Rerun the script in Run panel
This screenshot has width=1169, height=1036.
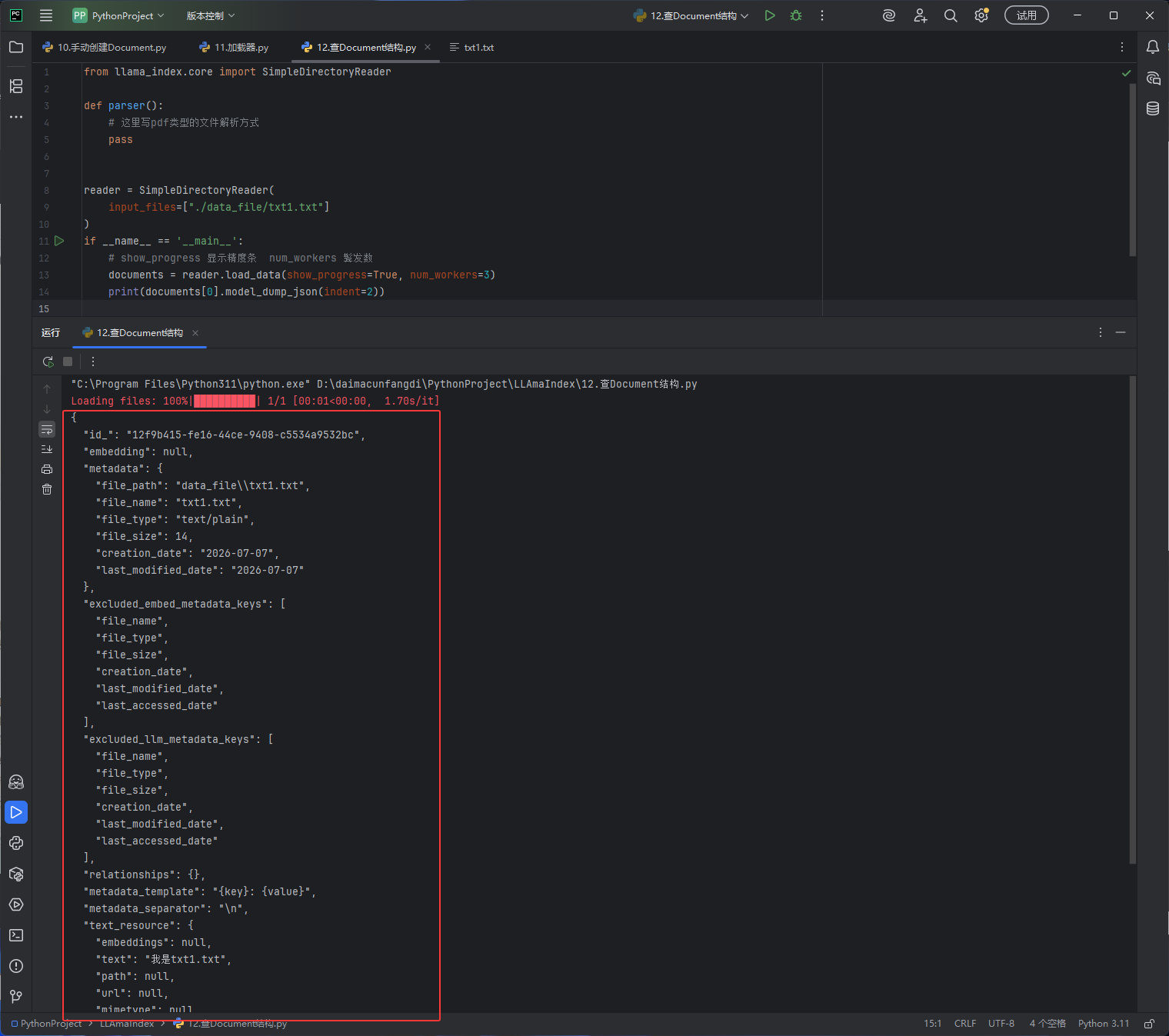point(48,361)
